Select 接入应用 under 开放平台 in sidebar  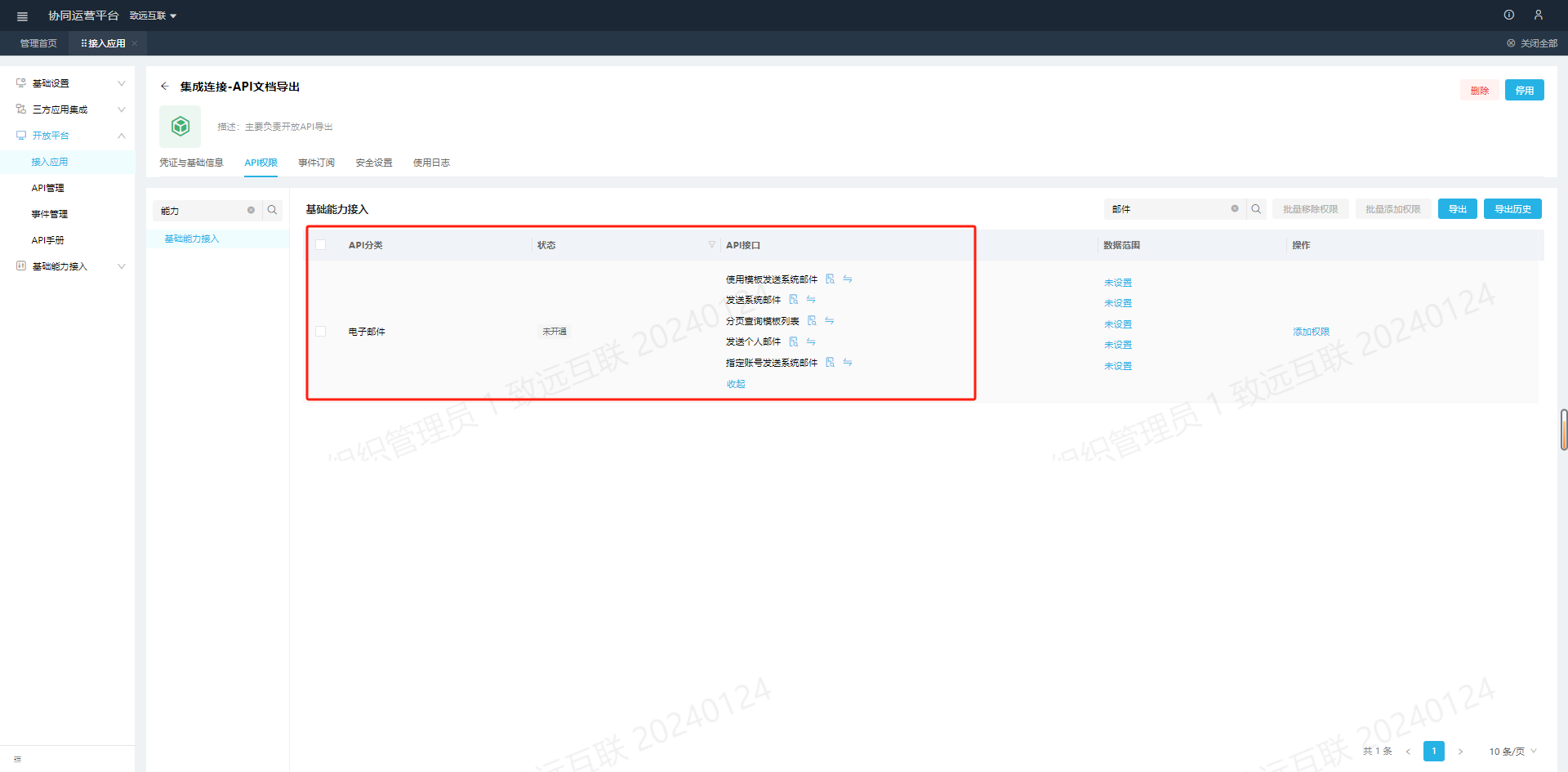click(x=68, y=162)
